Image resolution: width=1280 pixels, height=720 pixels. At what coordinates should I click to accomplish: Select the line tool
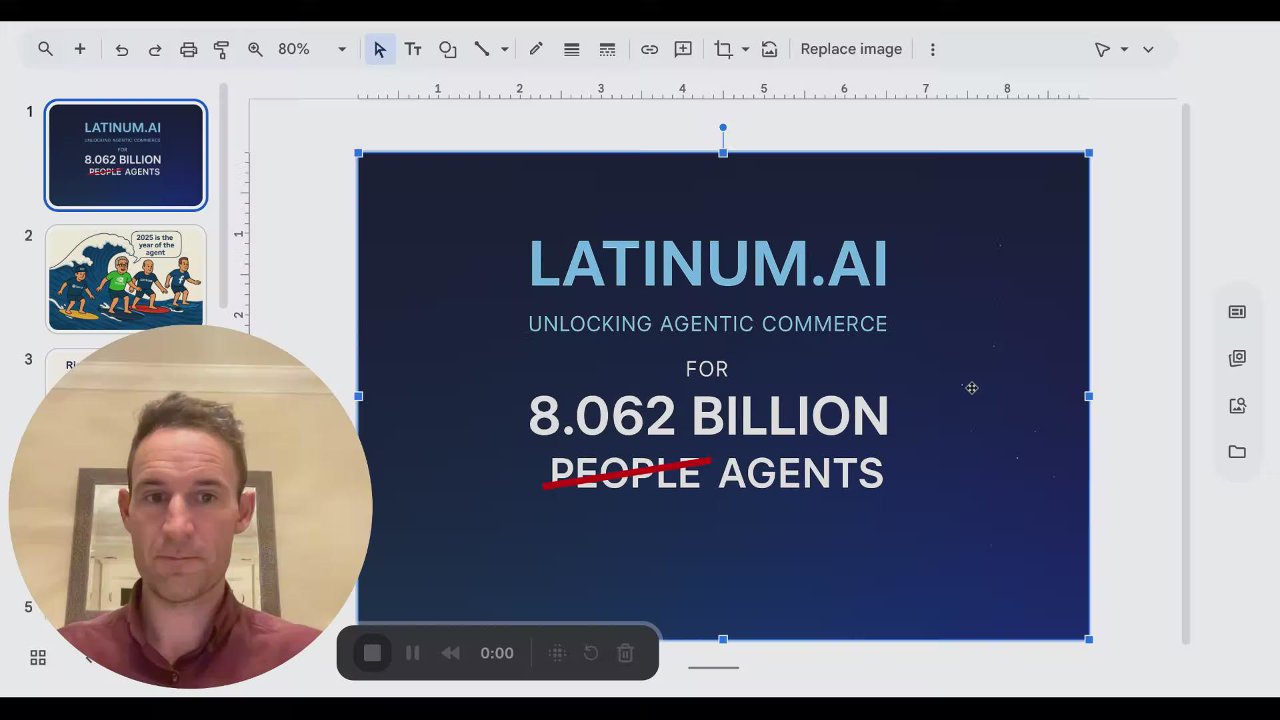click(482, 49)
